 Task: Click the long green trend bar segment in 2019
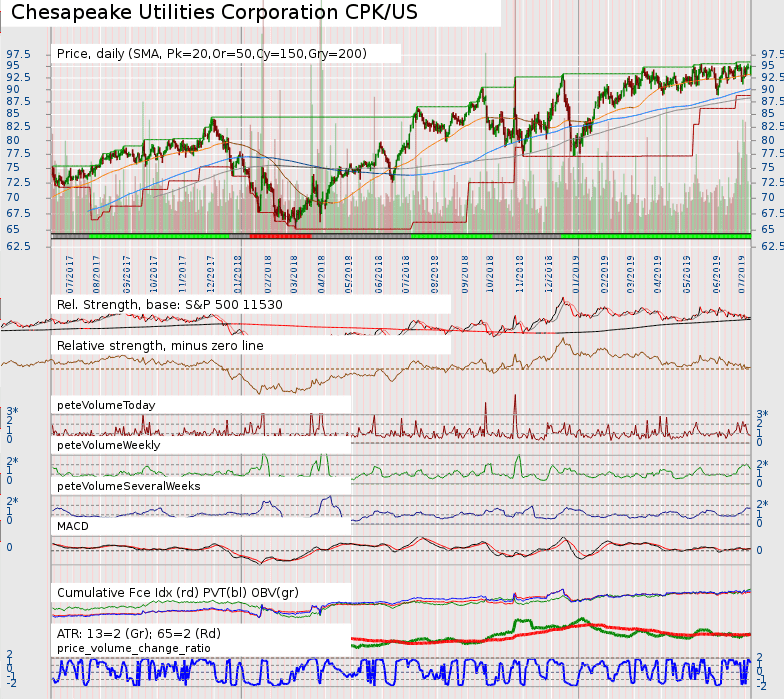click(656, 236)
